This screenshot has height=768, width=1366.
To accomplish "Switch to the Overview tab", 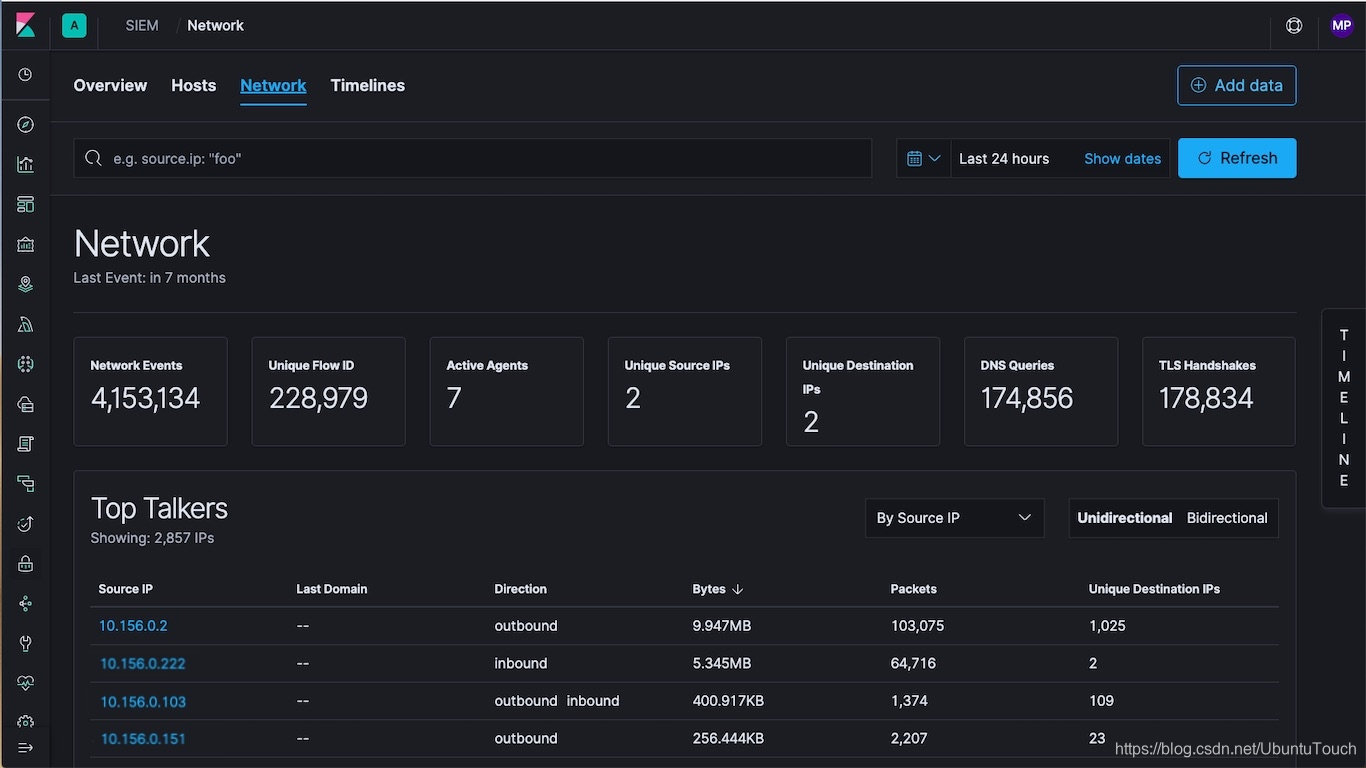I will (110, 86).
